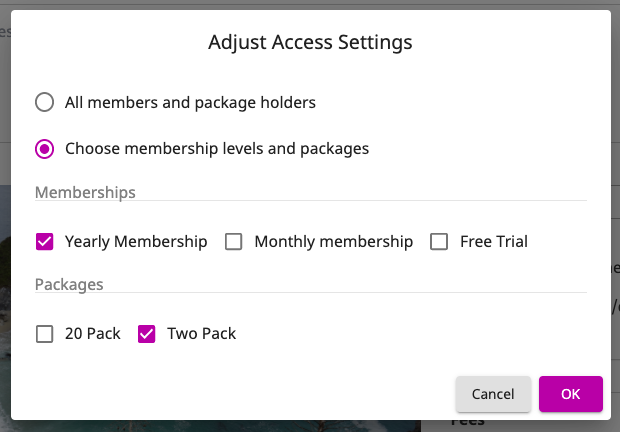Click the 'Adjust Access Settings' dialog title
Image resolution: width=620 pixels, height=432 pixels.
[x=310, y=42]
